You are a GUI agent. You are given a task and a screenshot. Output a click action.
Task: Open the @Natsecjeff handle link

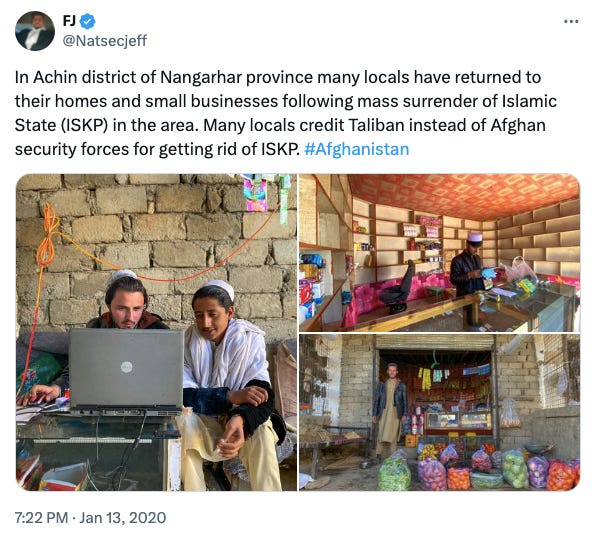coord(105,40)
